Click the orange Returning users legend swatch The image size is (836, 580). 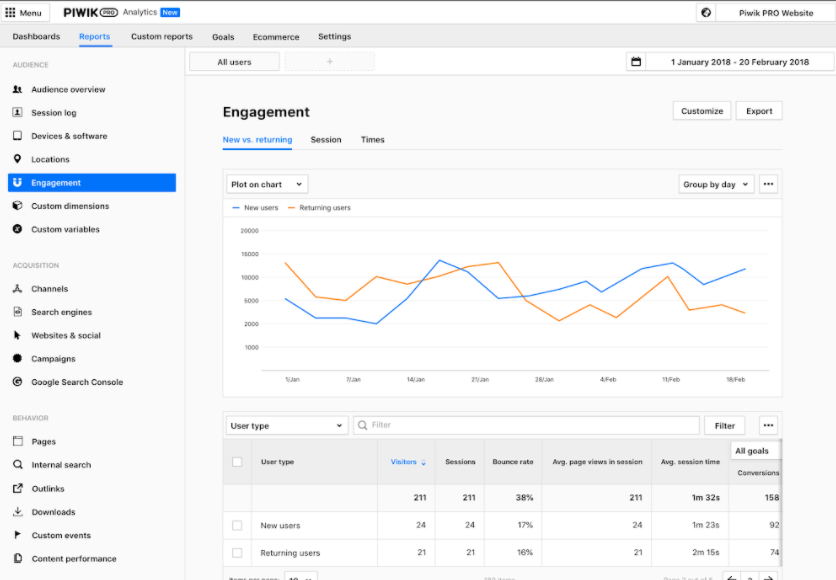click(x=292, y=208)
